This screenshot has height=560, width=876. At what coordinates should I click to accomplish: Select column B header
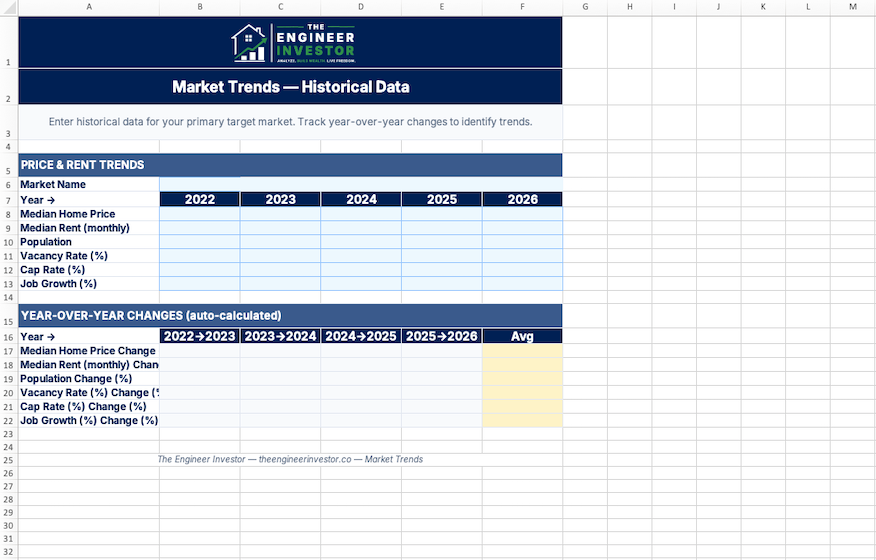(199, 7)
